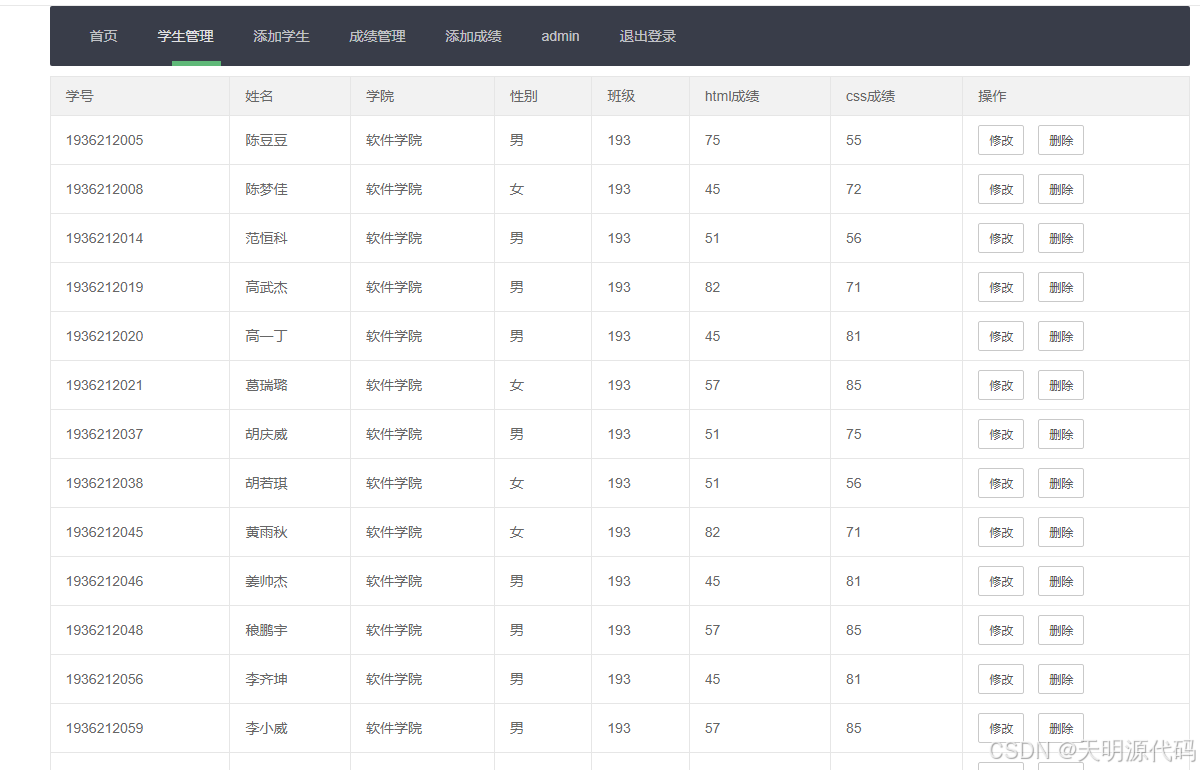
Task: Select student ID 1936212019
Action: point(105,287)
